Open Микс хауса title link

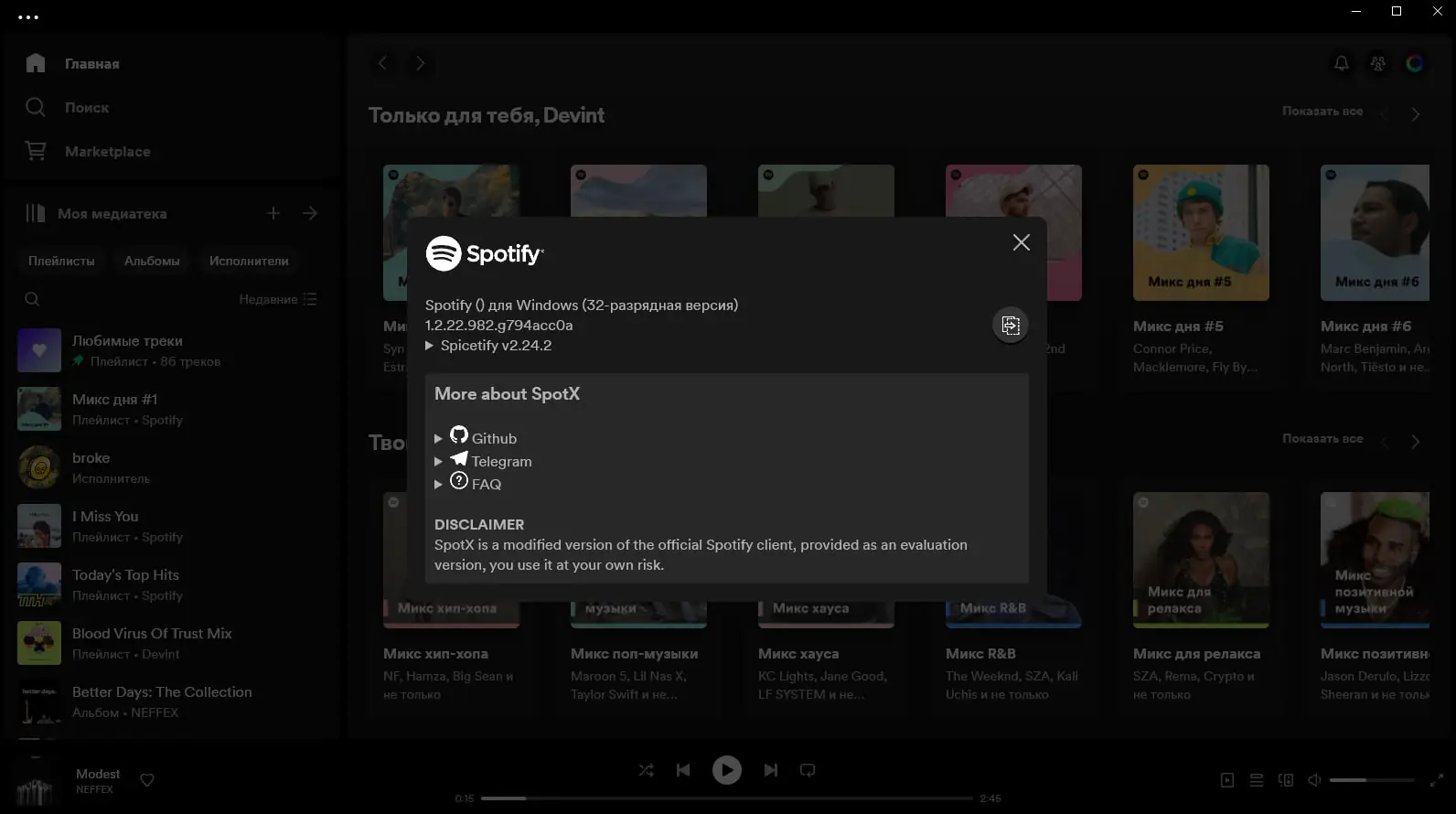[798, 654]
